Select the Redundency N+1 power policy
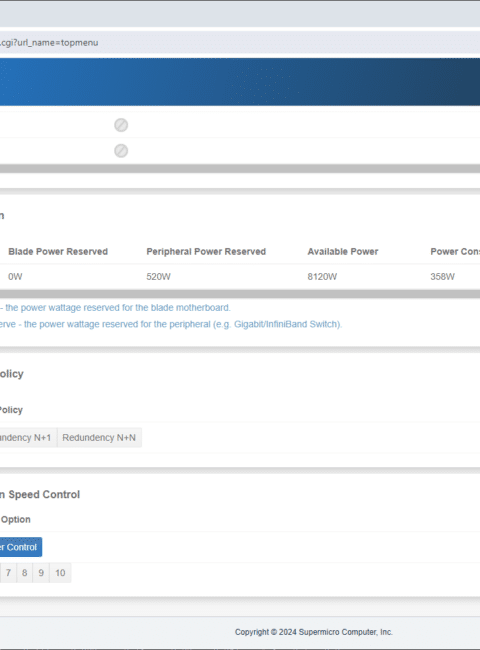Viewport: 480px width, 650px height. [x=28, y=437]
